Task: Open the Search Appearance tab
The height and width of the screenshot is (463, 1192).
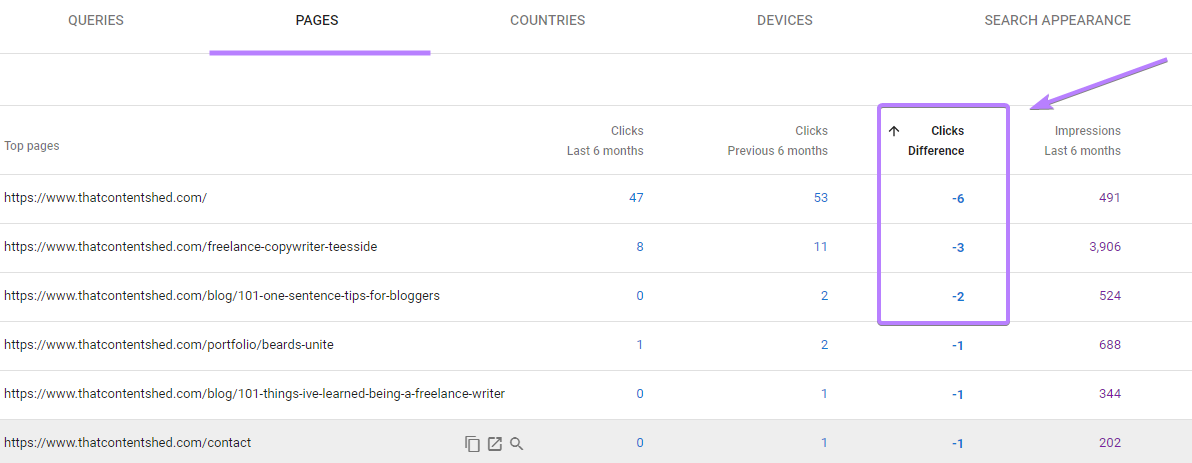Action: point(1057,21)
